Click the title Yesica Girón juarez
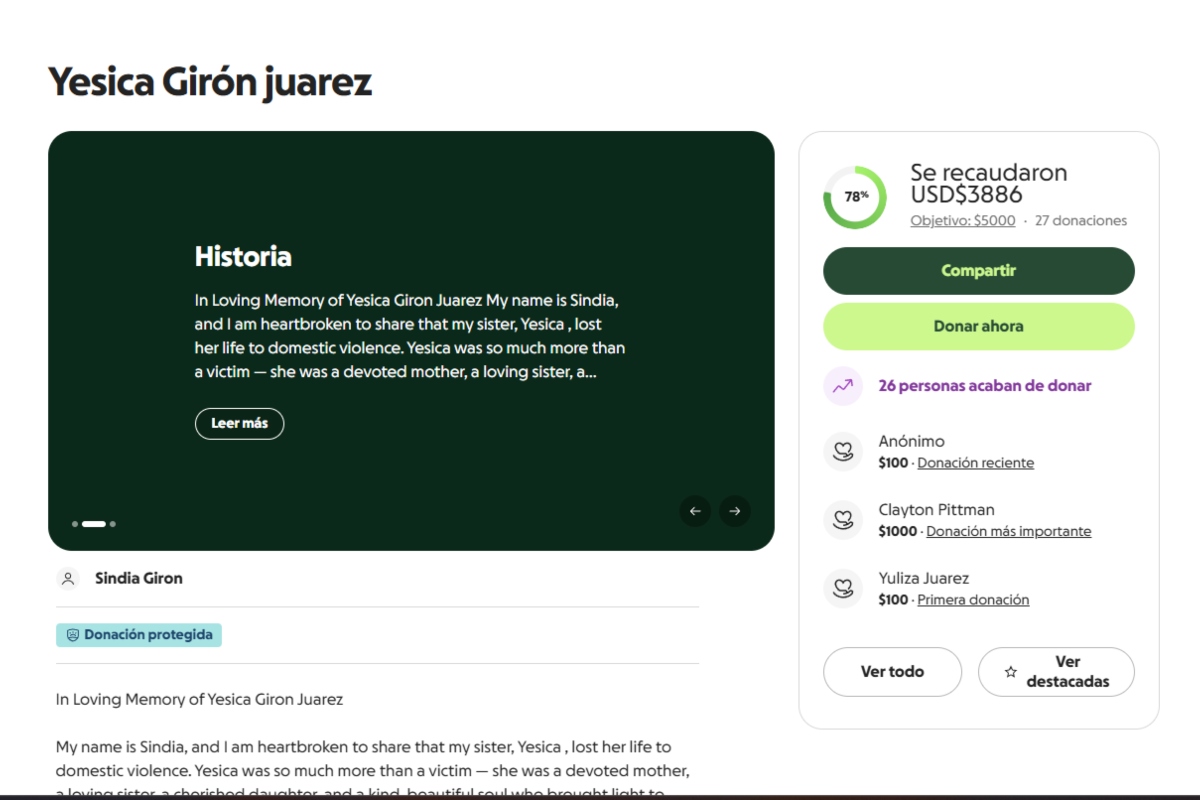Viewport: 1200px width, 800px height. coord(210,83)
